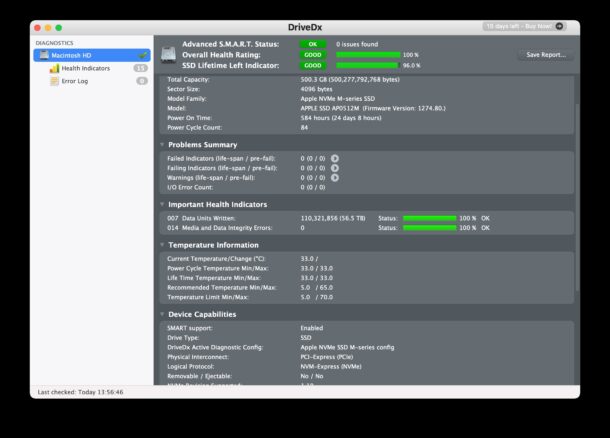Open the Error Log entry
Screen dimensions: 610x438
[75, 81]
